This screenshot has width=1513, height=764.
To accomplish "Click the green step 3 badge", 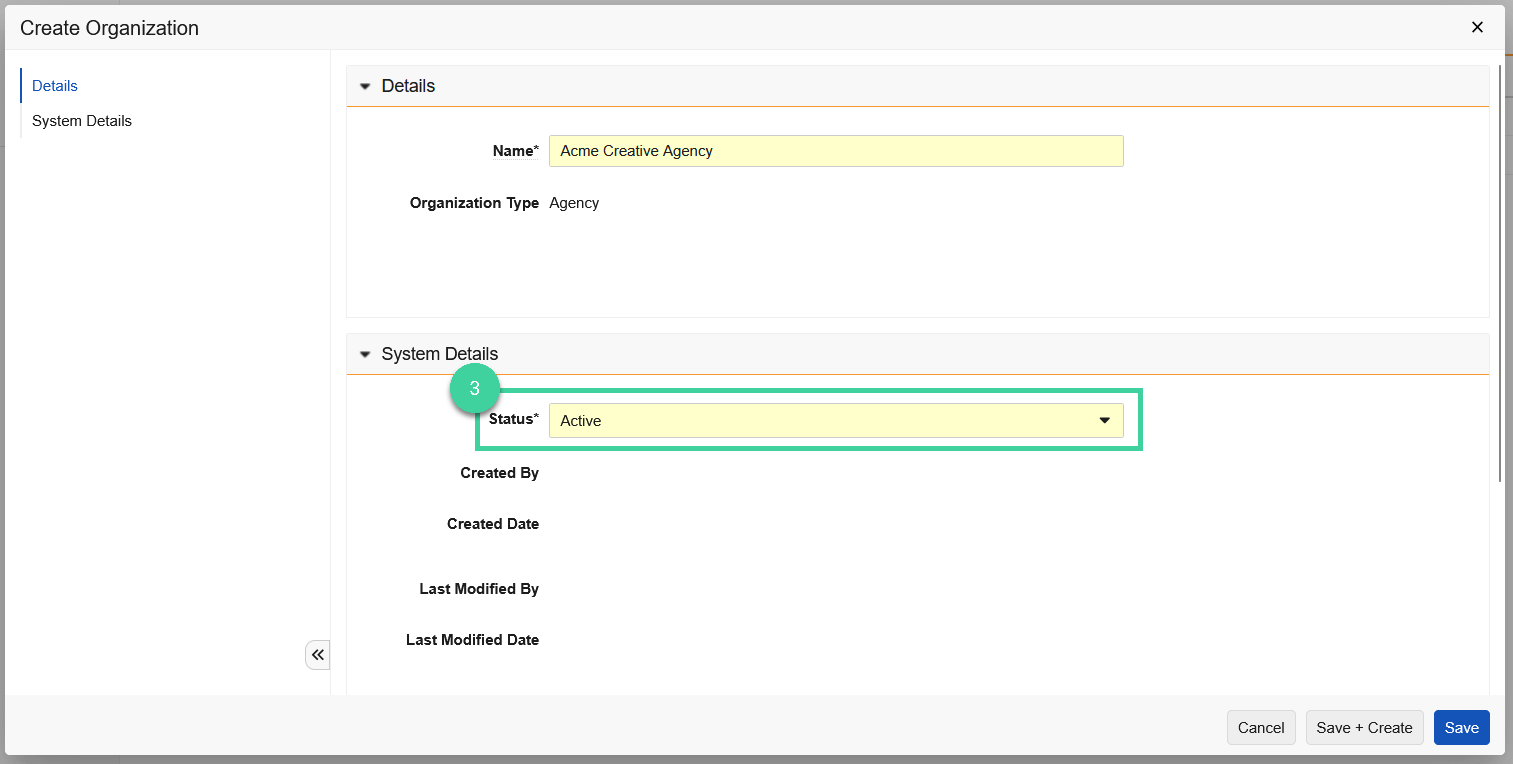I will [x=474, y=388].
